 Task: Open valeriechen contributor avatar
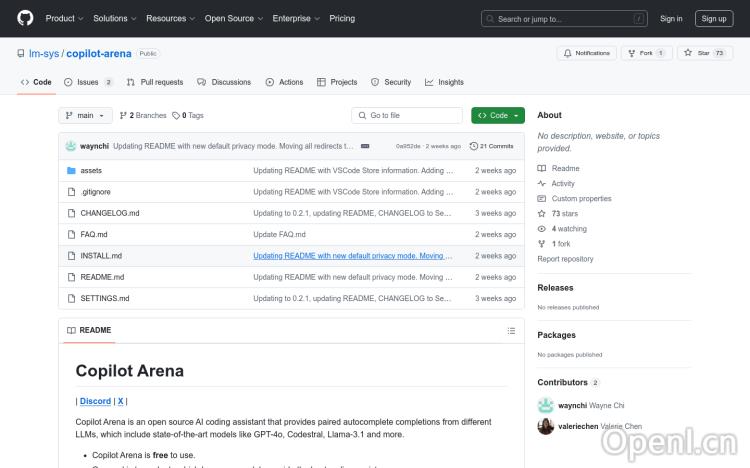click(546, 427)
